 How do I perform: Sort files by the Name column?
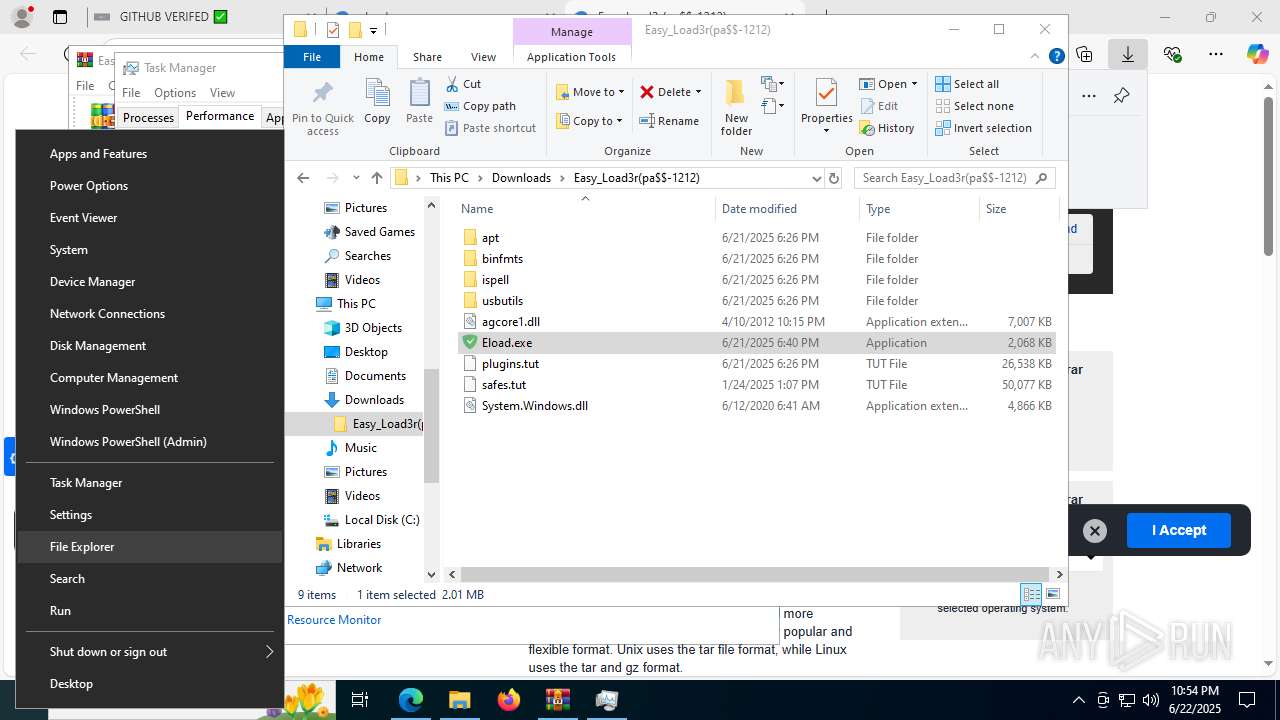pyautogui.click(x=585, y=209)
